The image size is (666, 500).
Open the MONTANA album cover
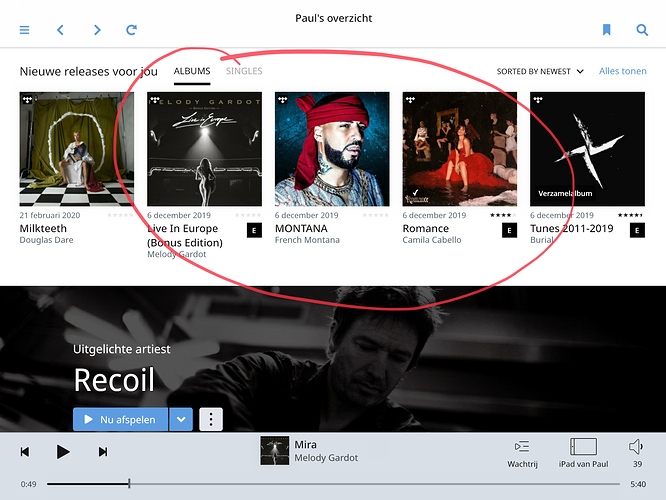click(332, 149)
